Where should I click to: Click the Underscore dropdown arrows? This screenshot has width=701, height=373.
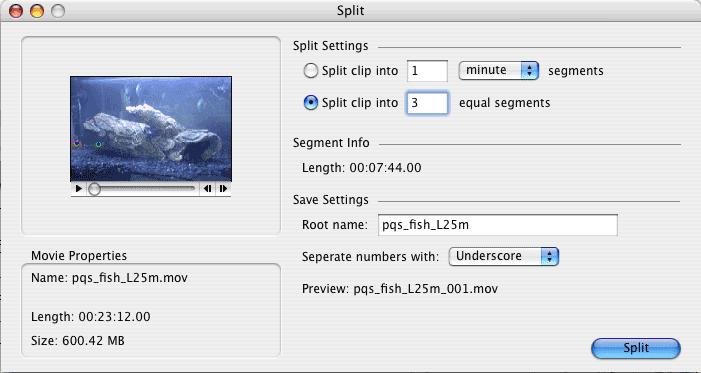[x=550, y=256]
